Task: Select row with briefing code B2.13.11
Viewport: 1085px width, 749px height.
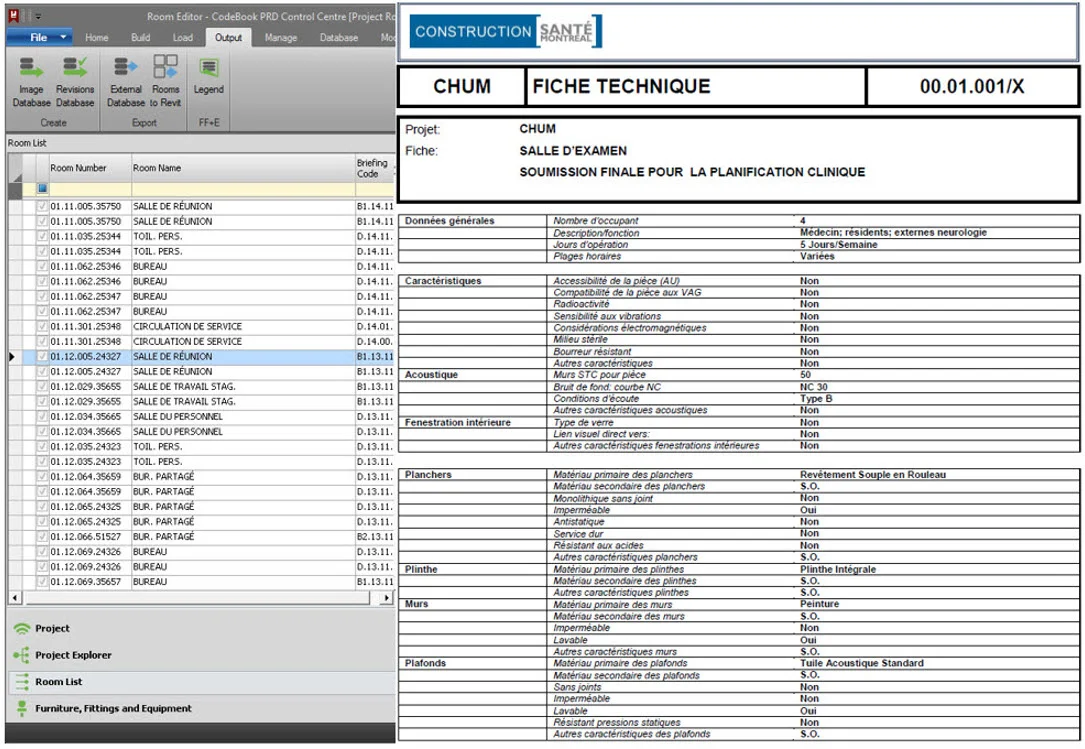Action: coord(374,536)
